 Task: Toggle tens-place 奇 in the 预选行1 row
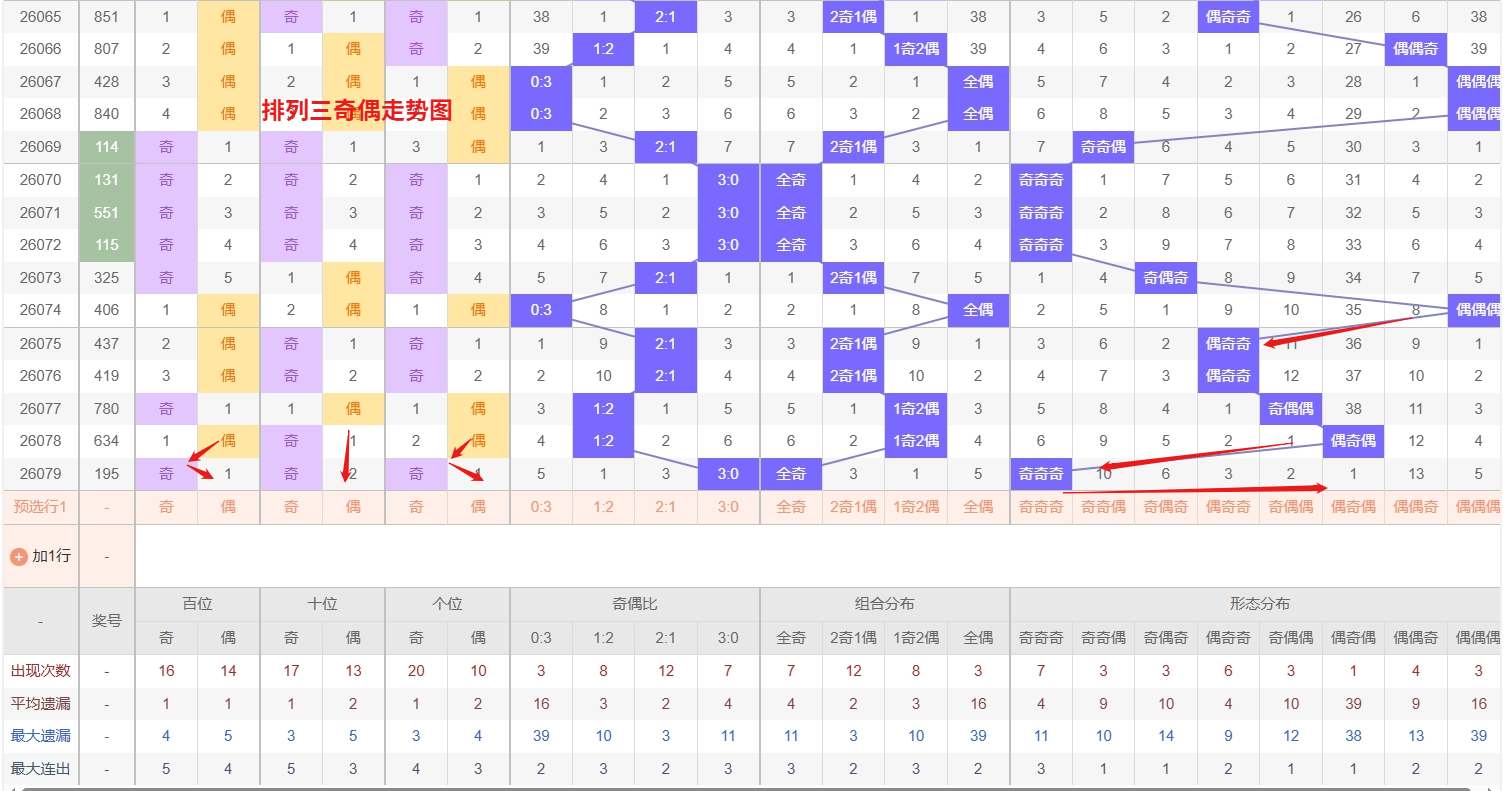coord(291,507)
